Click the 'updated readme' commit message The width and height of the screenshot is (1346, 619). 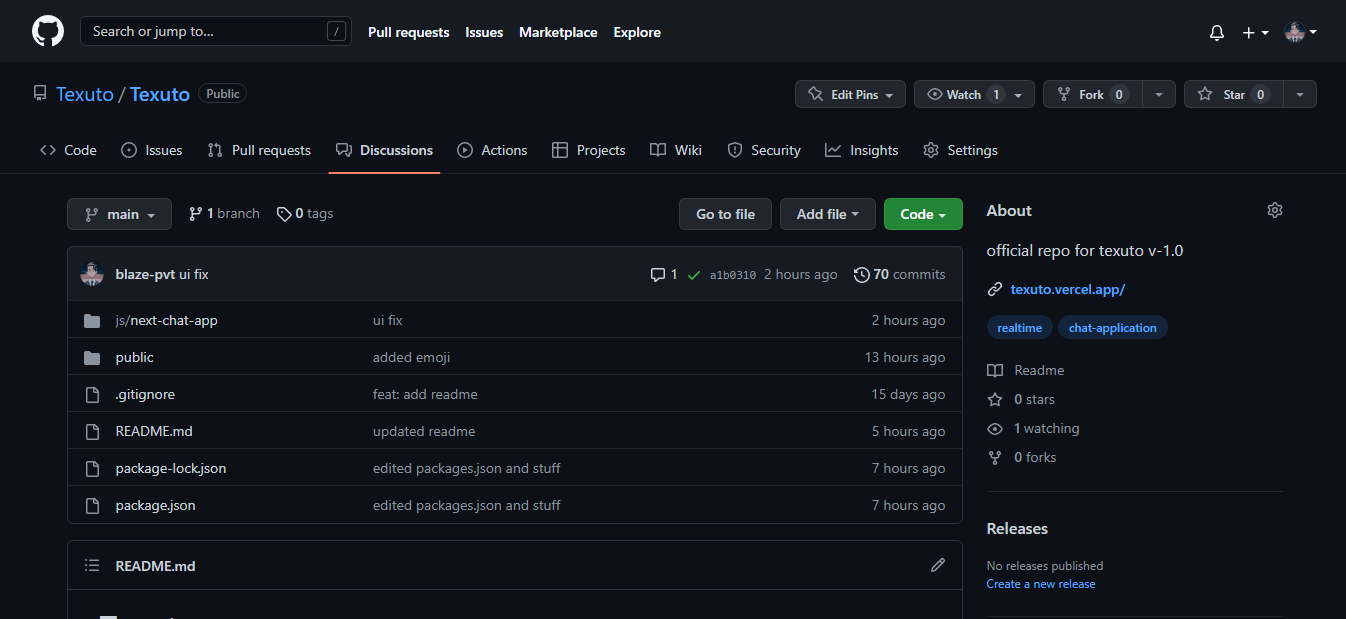pos(424,431)
